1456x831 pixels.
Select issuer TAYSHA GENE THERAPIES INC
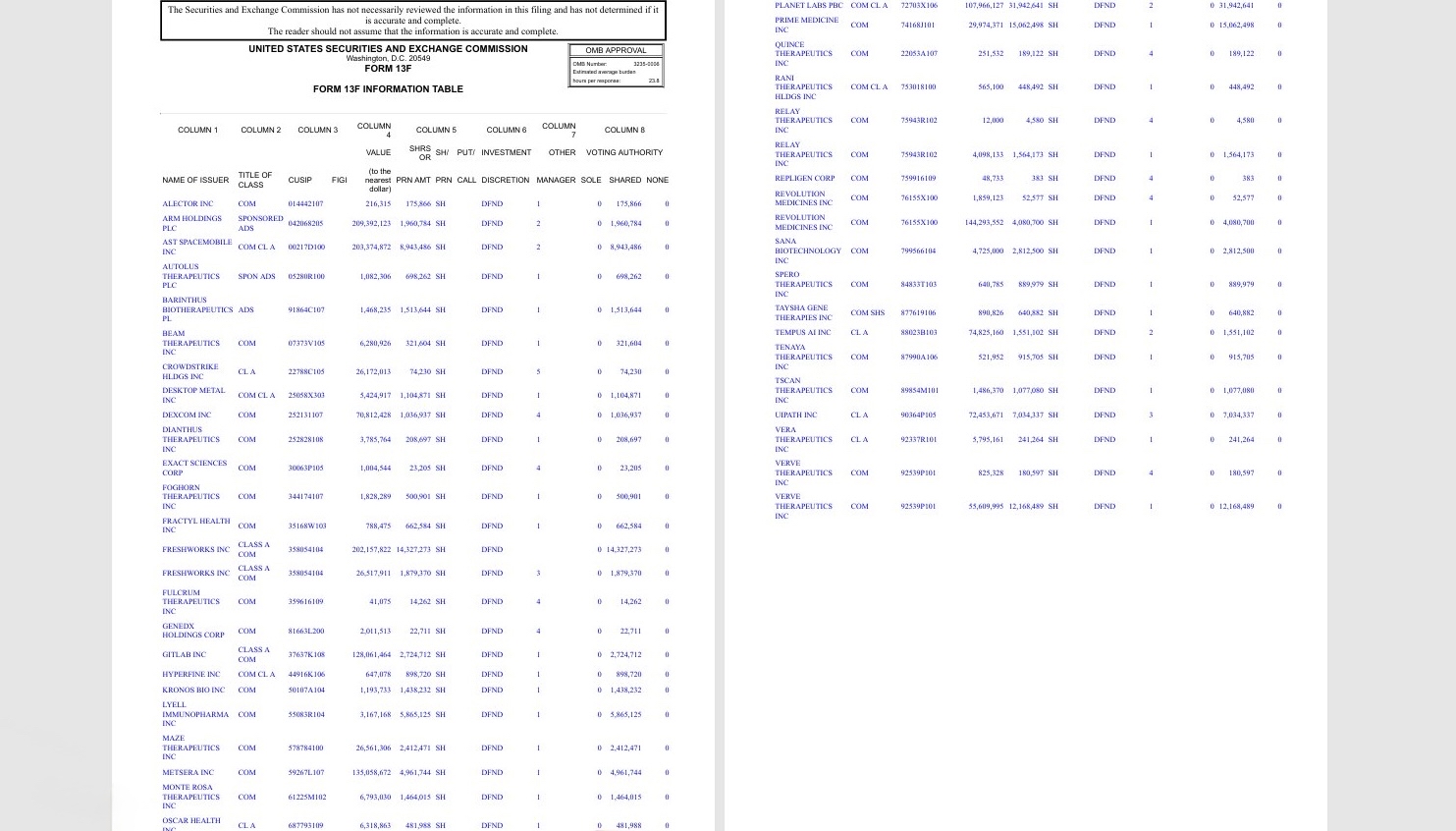coord(803,312)
